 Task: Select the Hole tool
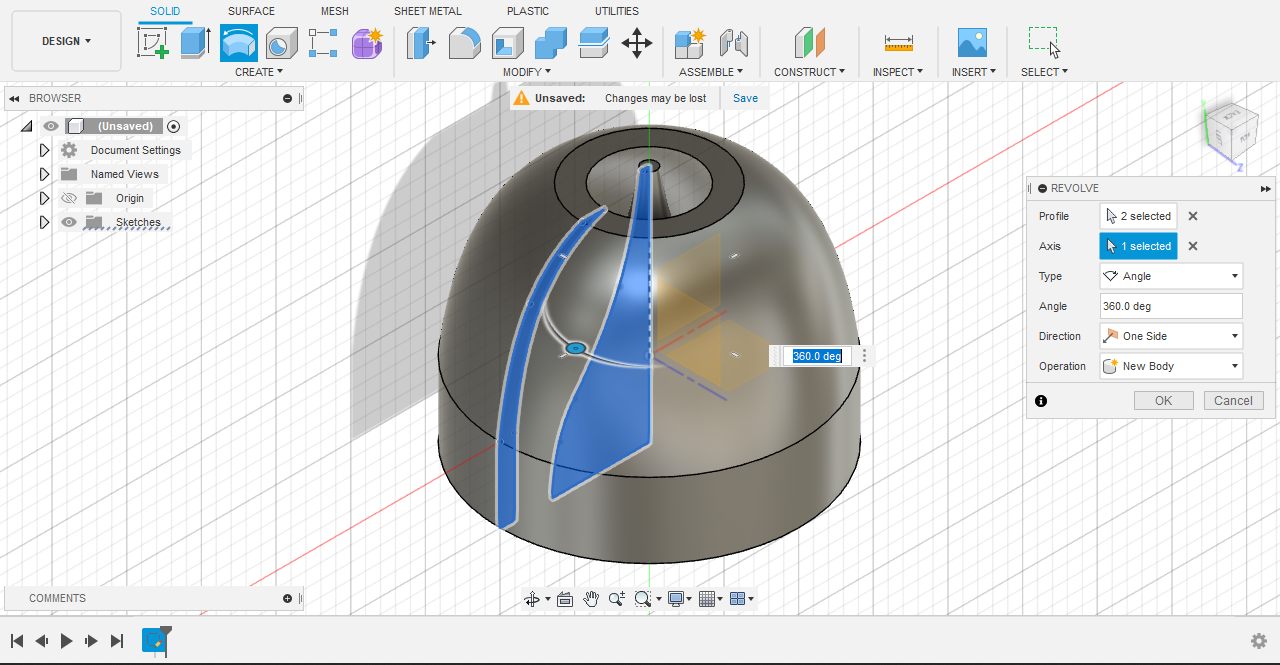pyautogui.click(x=282, y=43)
